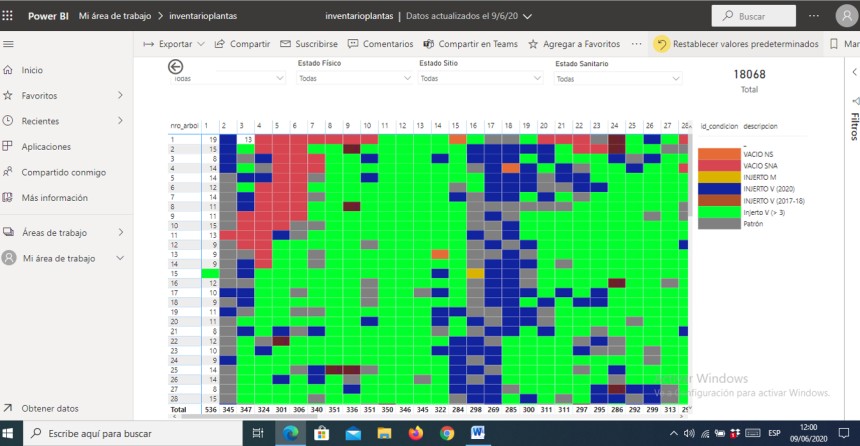Select the Injerto V (> 3) green swatch
The image size is (860, 446).
719,212
